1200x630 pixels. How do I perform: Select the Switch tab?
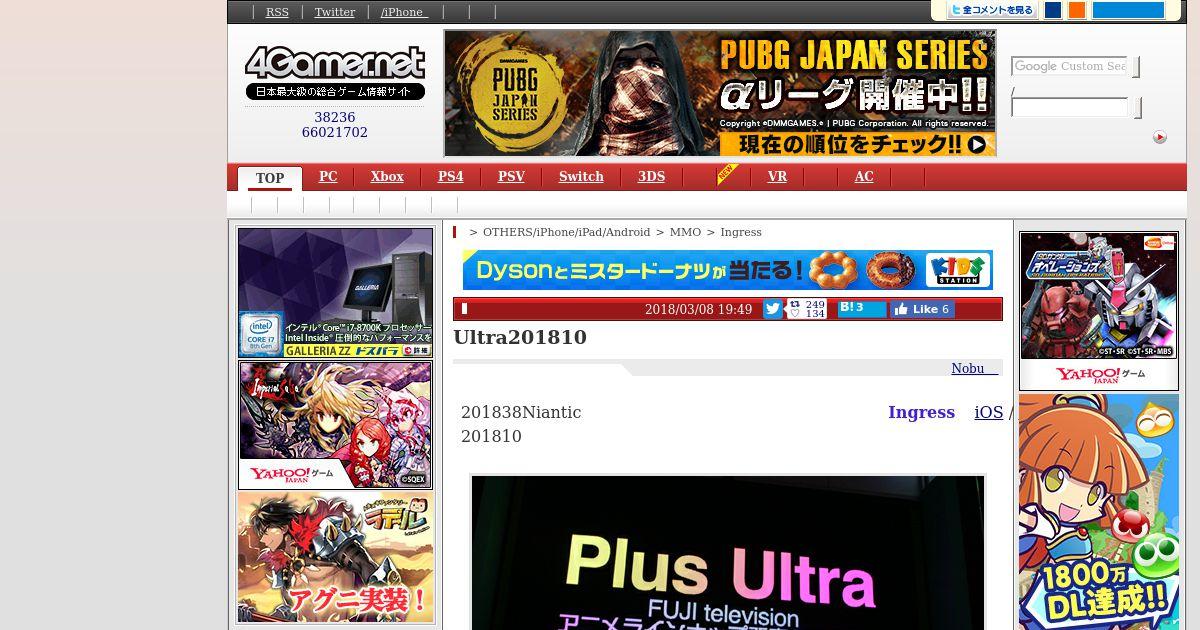[581, 176]
